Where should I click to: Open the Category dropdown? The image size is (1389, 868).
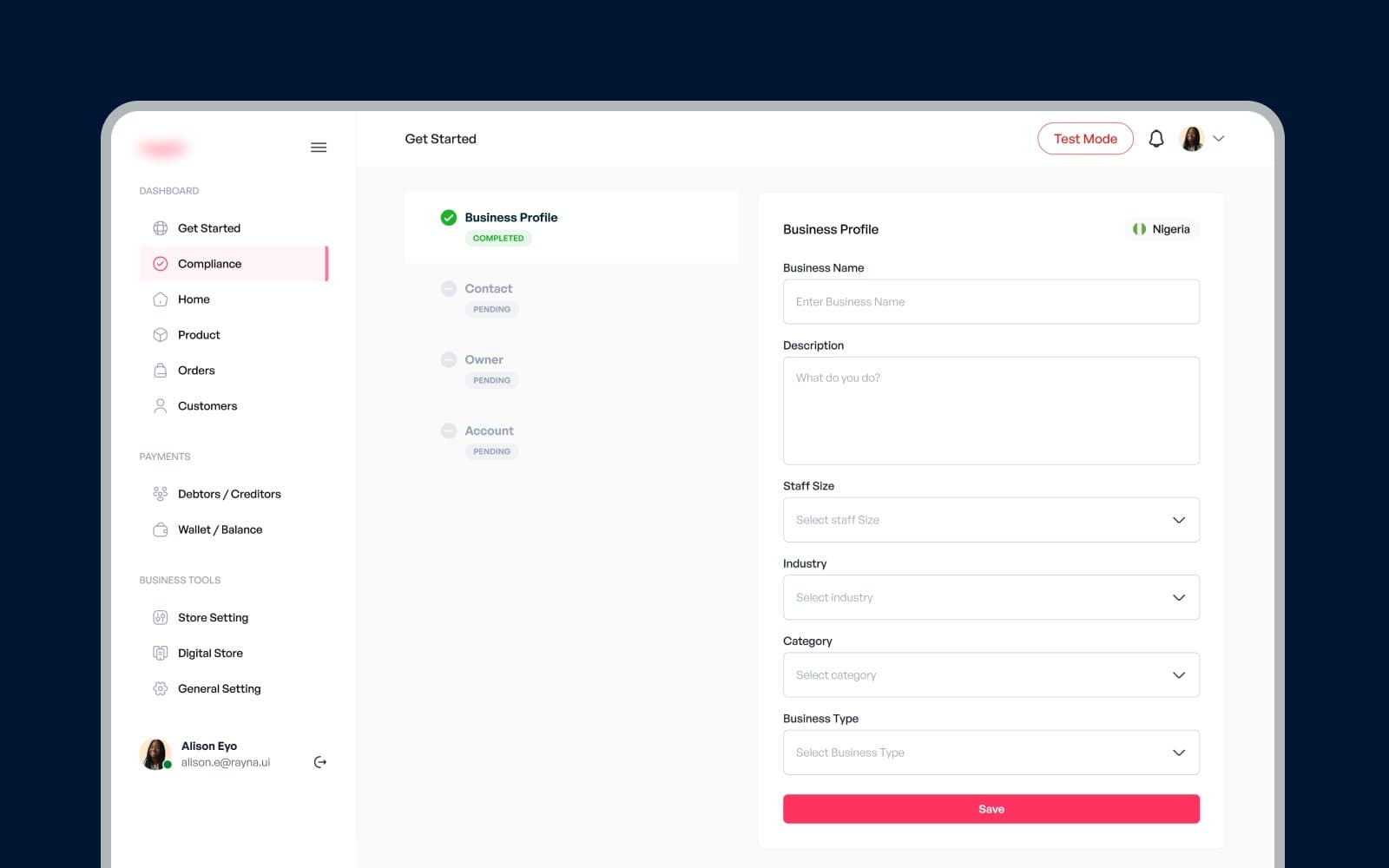(991, 675)
